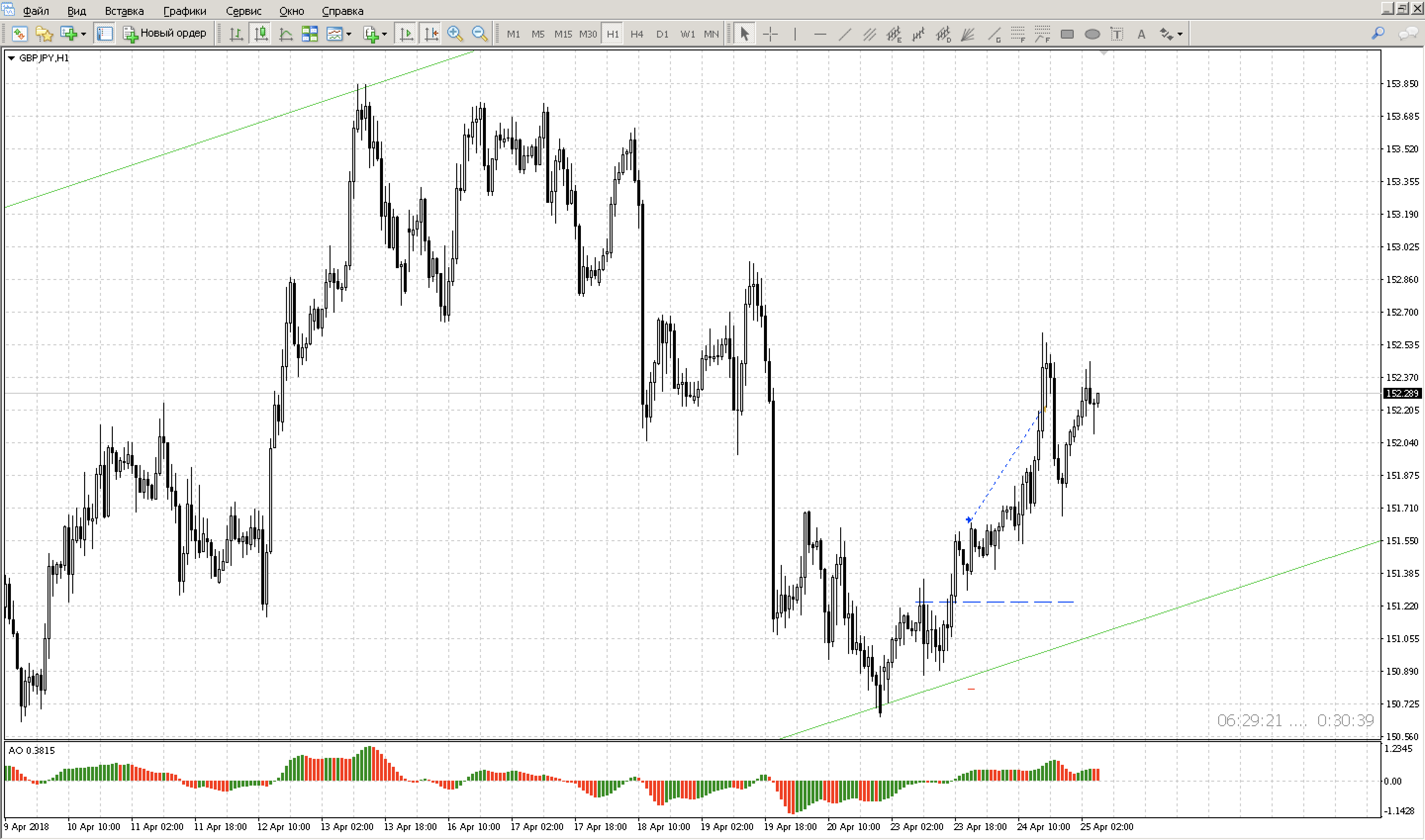The image size is (1425, 840).
Task: Open the Navigator panel with star folder icon
Action: [x=44, y=34]
